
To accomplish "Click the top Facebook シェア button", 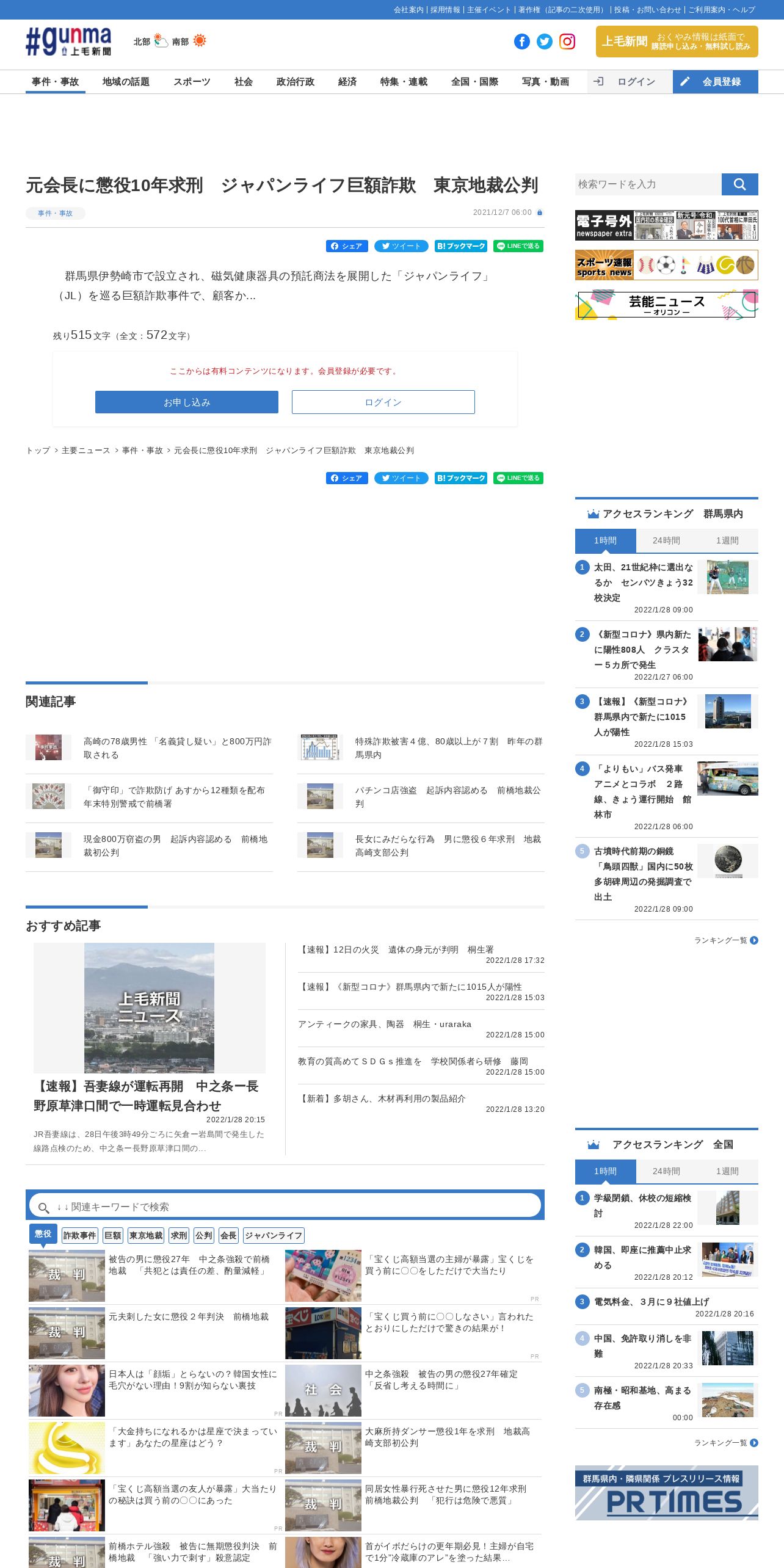I will (x=347, y=246).
